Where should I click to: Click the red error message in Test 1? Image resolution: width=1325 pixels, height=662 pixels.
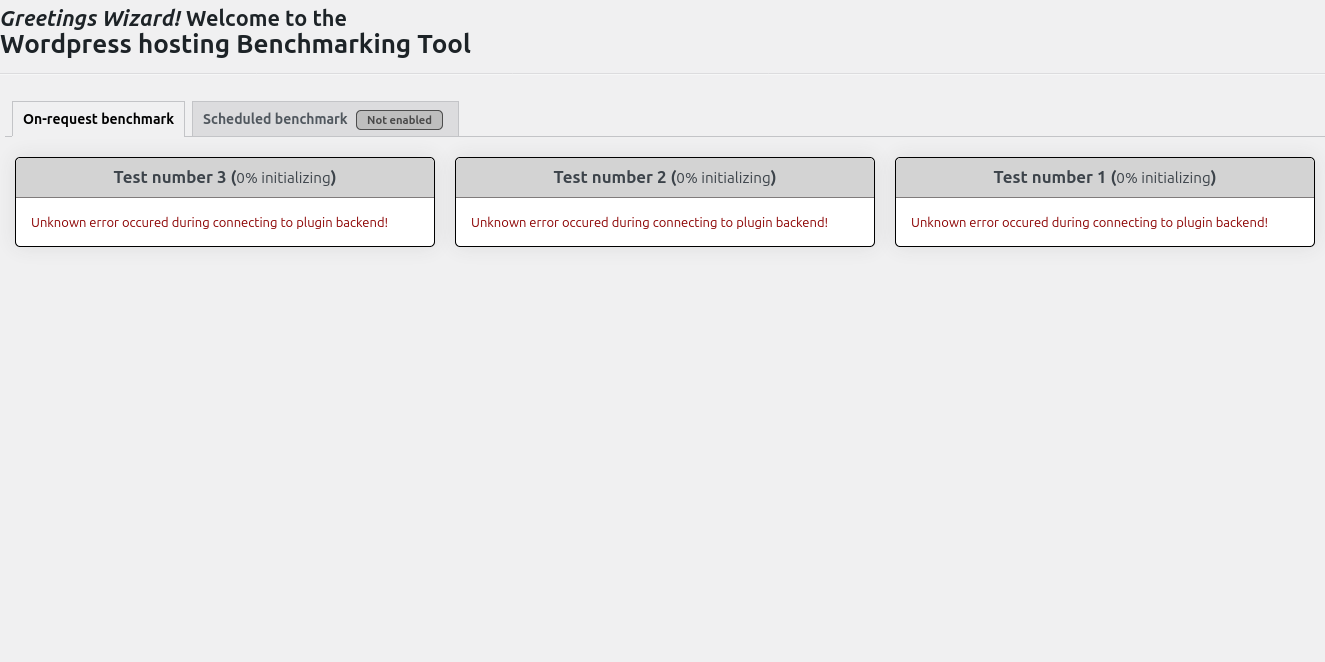coord(1089,222)
